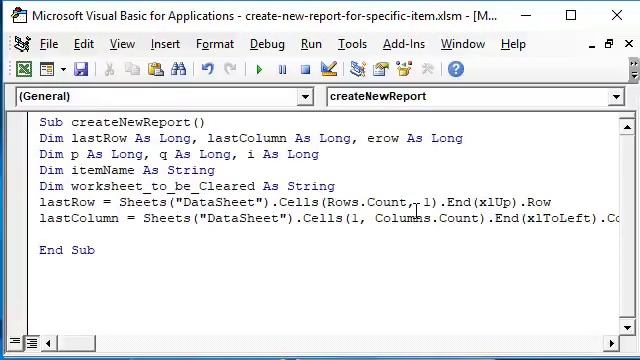Open the Edit menu
Viewport: 640px width, 360px height.
point(84,44)
